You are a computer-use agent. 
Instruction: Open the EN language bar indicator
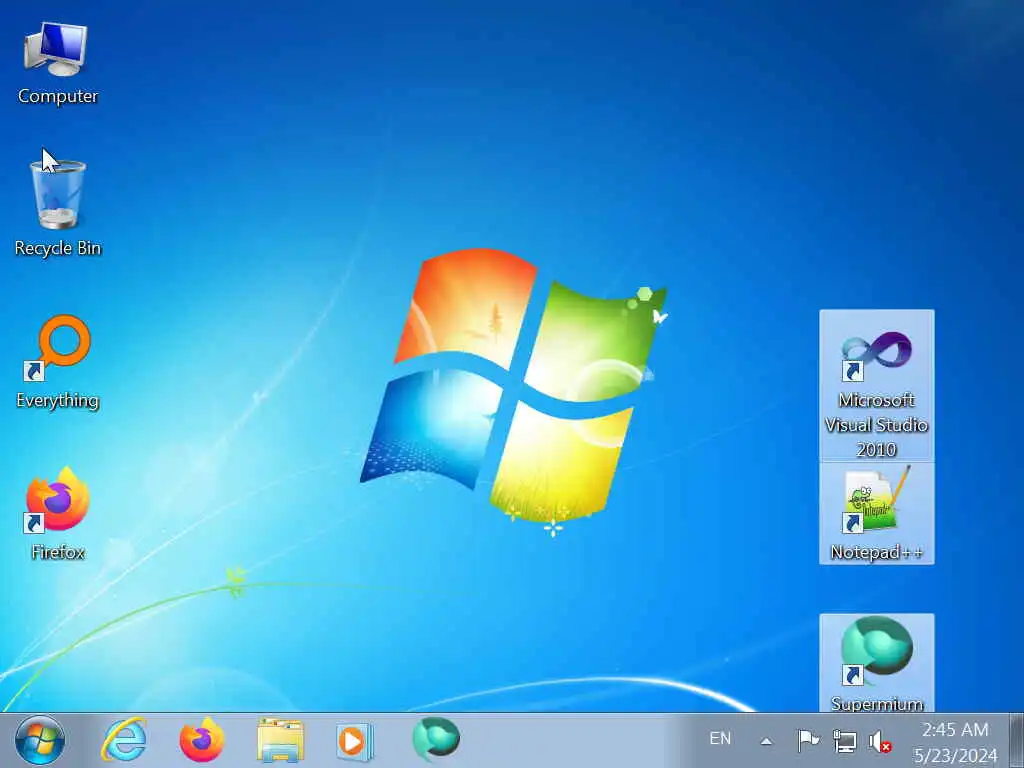pos(720,739)
